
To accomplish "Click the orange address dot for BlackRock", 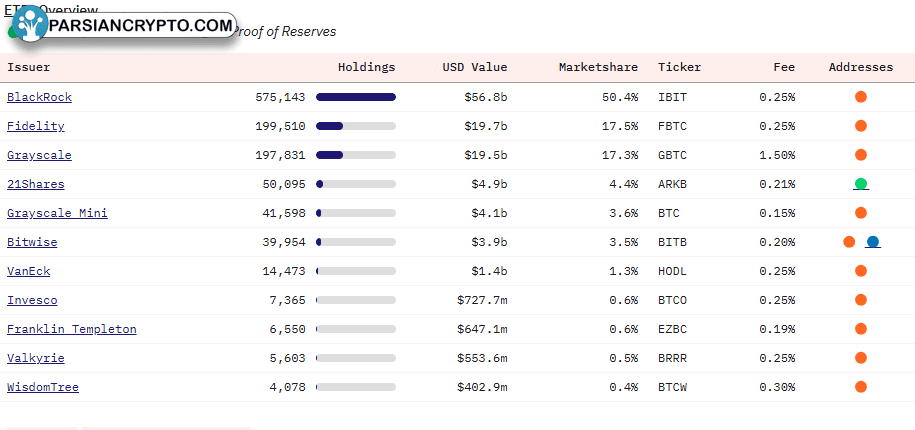I will [x=861, y=97].
